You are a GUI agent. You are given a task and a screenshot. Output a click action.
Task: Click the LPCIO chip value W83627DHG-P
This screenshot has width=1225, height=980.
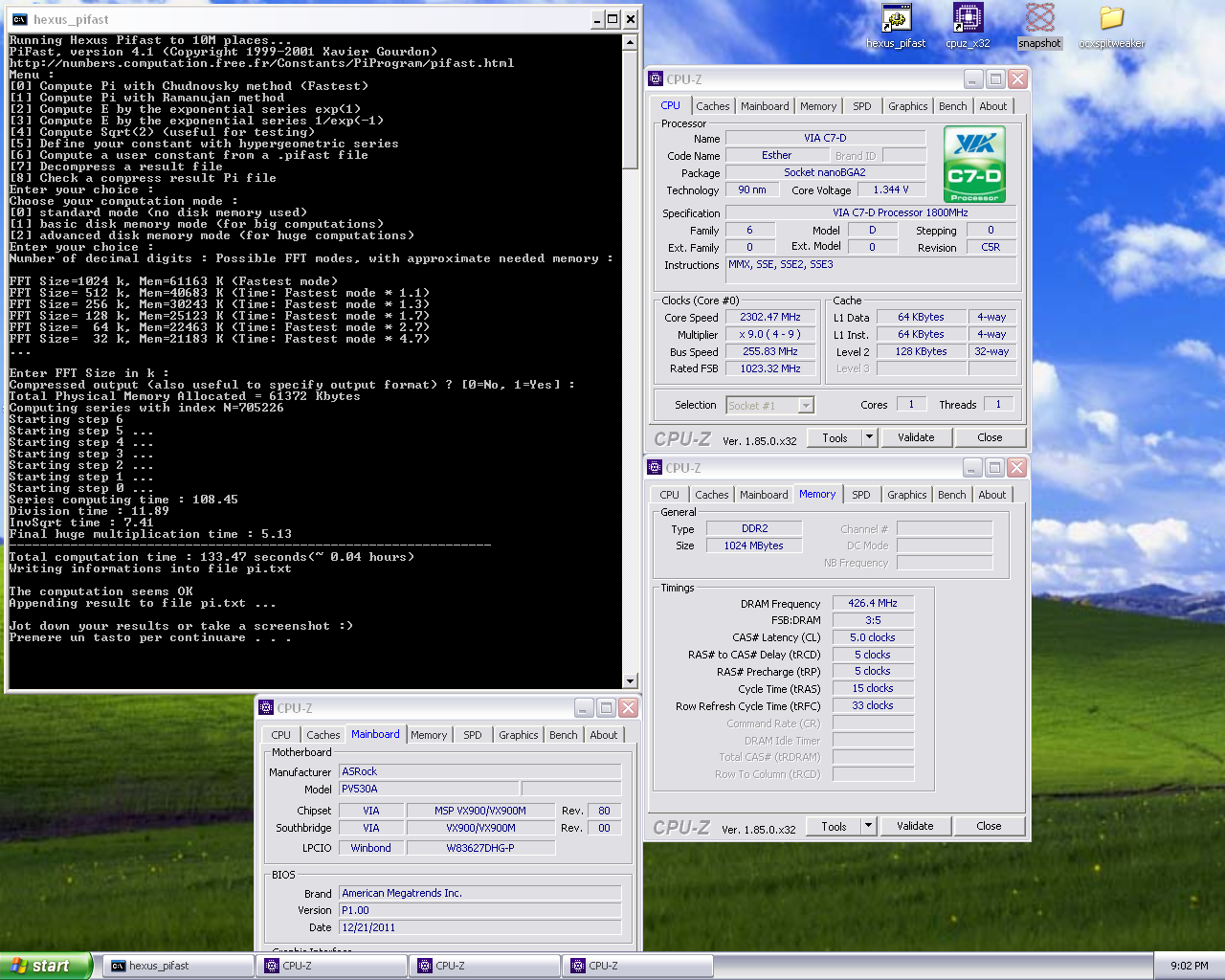pyautogui.click(x=480, y=848)
